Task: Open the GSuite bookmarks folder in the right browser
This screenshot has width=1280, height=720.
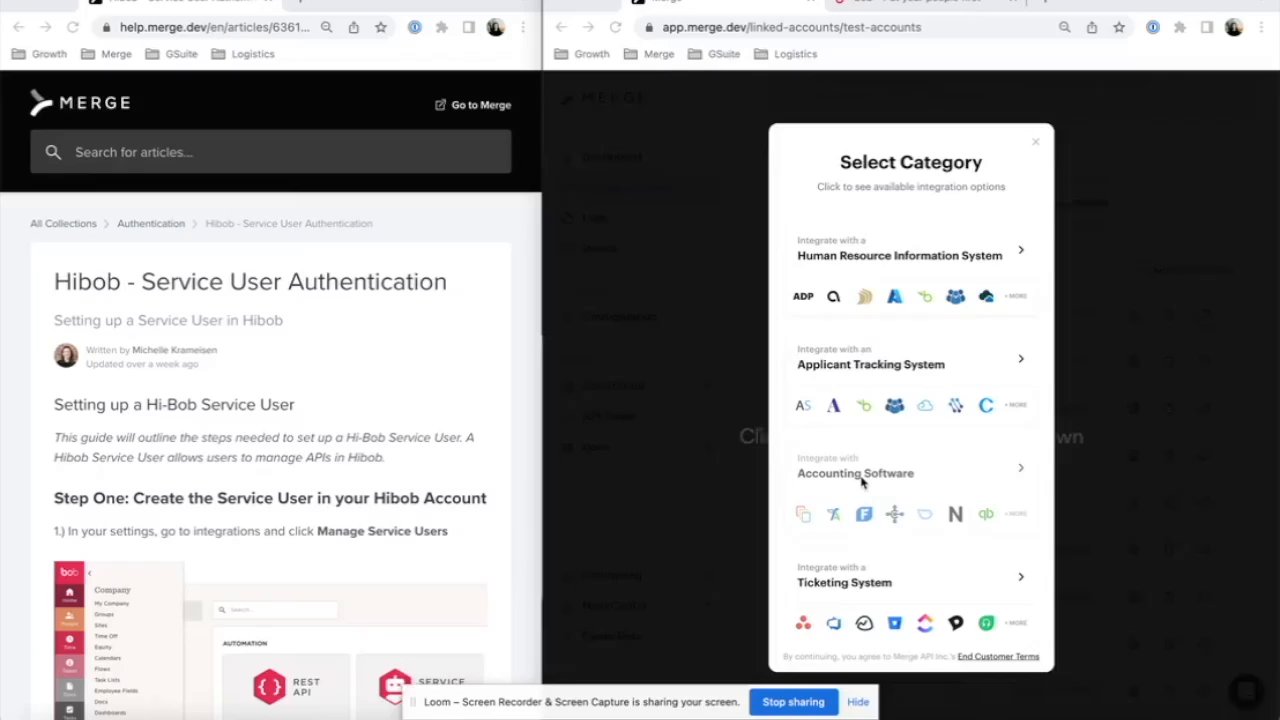Action: (714, 54)
